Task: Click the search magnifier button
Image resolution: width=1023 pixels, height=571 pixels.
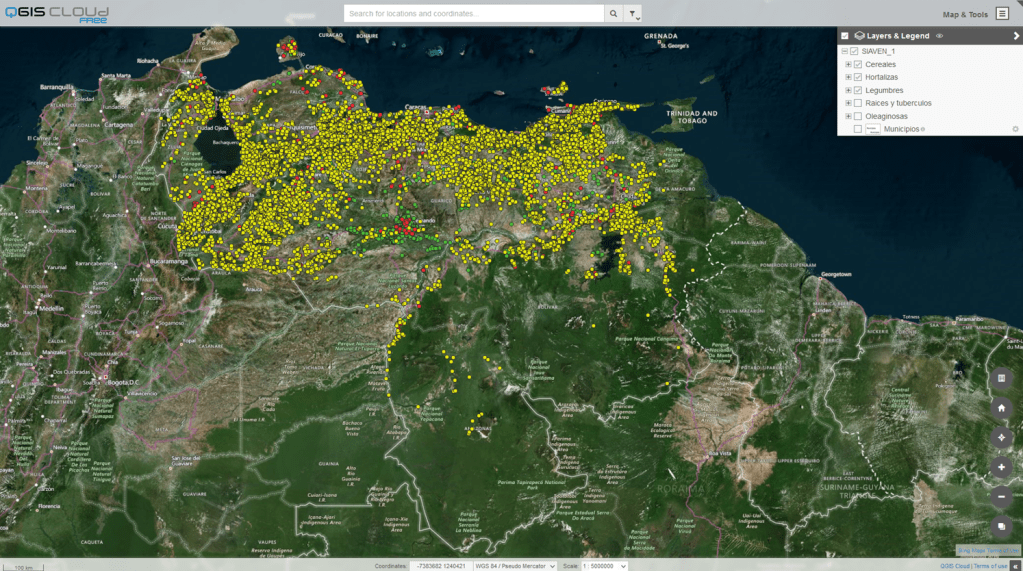Action: pyautogui.click(x=613, y=14)
